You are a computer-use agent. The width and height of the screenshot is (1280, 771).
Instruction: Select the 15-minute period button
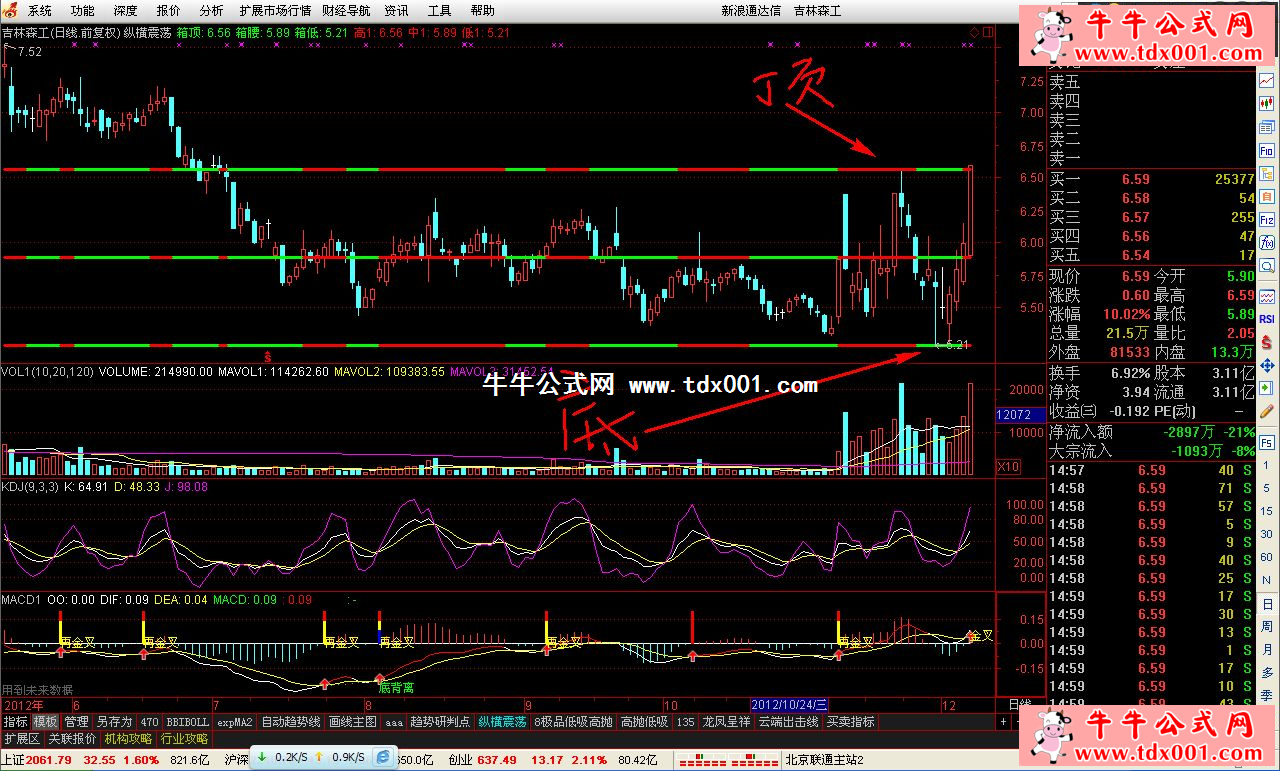(x=1267, y=510)
